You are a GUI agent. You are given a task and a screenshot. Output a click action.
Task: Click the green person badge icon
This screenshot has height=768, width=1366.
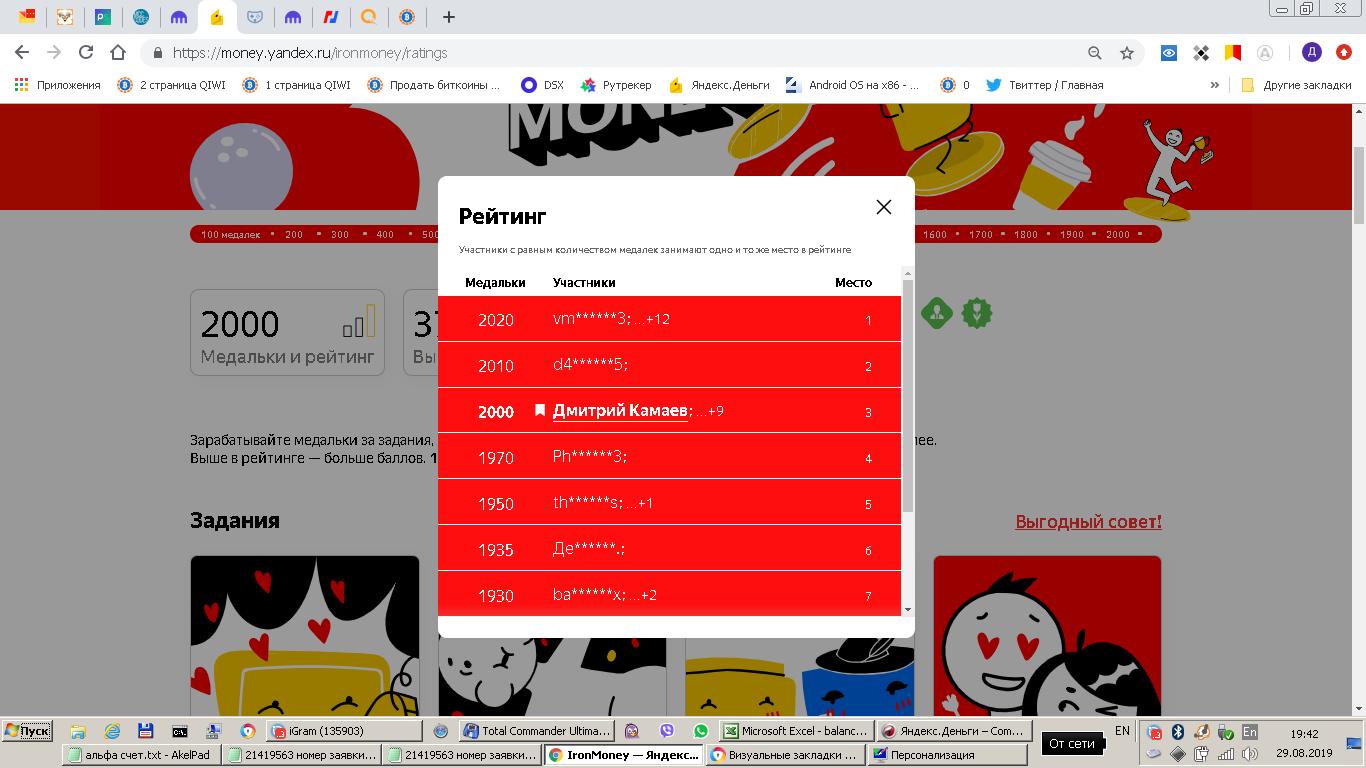pyautogui.click(x=937, y=314)
